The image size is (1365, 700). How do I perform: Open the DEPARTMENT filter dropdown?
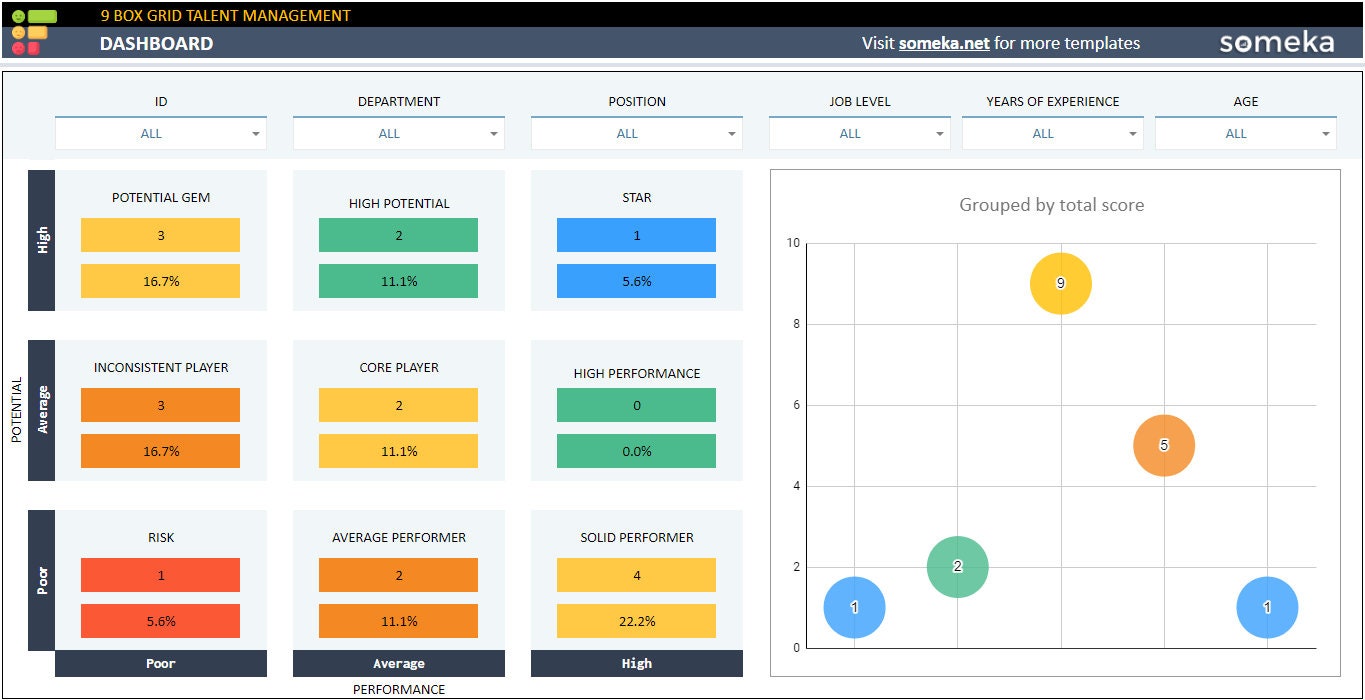[x=398, y=132]
